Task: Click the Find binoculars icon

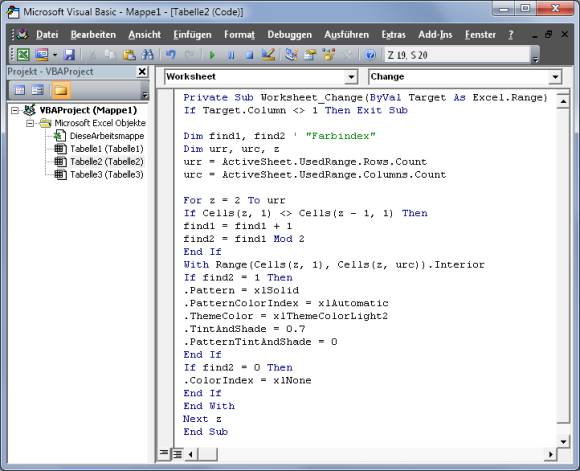Action: coord(147,55)
